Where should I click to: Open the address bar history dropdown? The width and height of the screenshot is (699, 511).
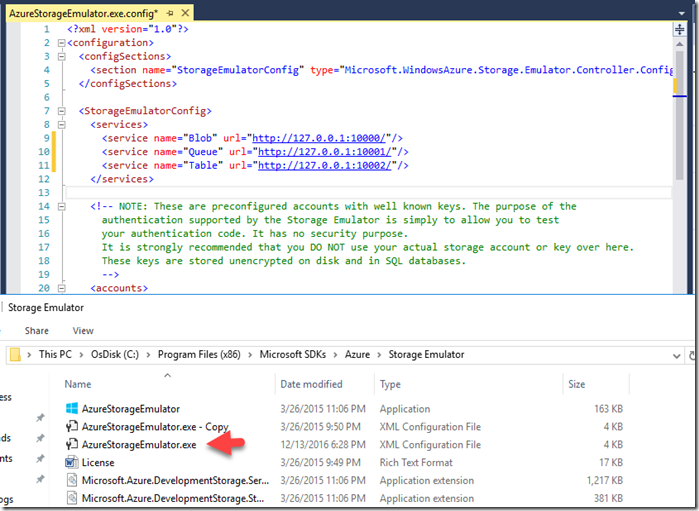[676, 356]
